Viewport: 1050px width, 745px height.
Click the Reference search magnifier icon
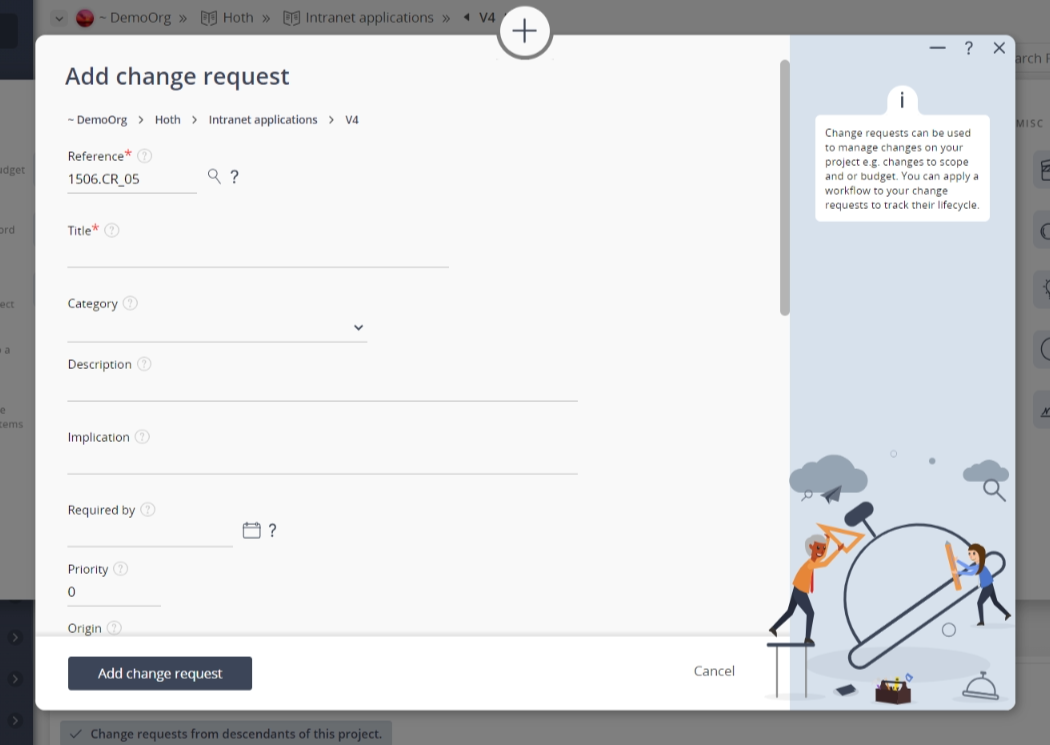click(214, 176)
